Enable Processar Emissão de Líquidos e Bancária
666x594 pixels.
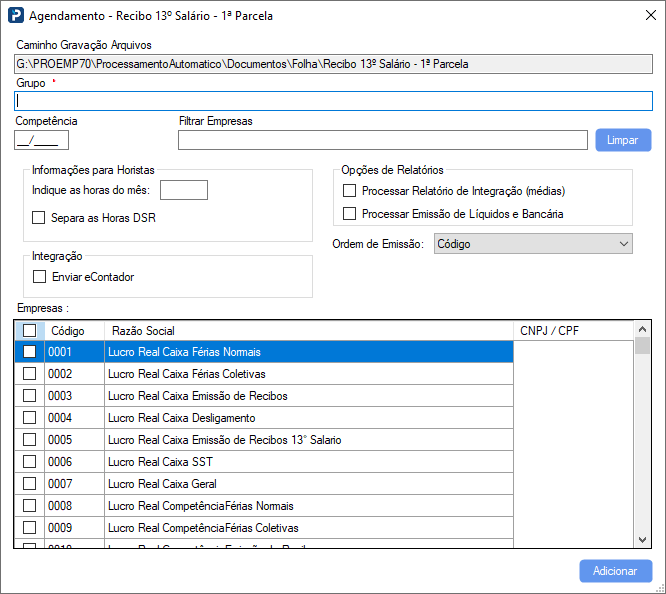coord(349,213)
